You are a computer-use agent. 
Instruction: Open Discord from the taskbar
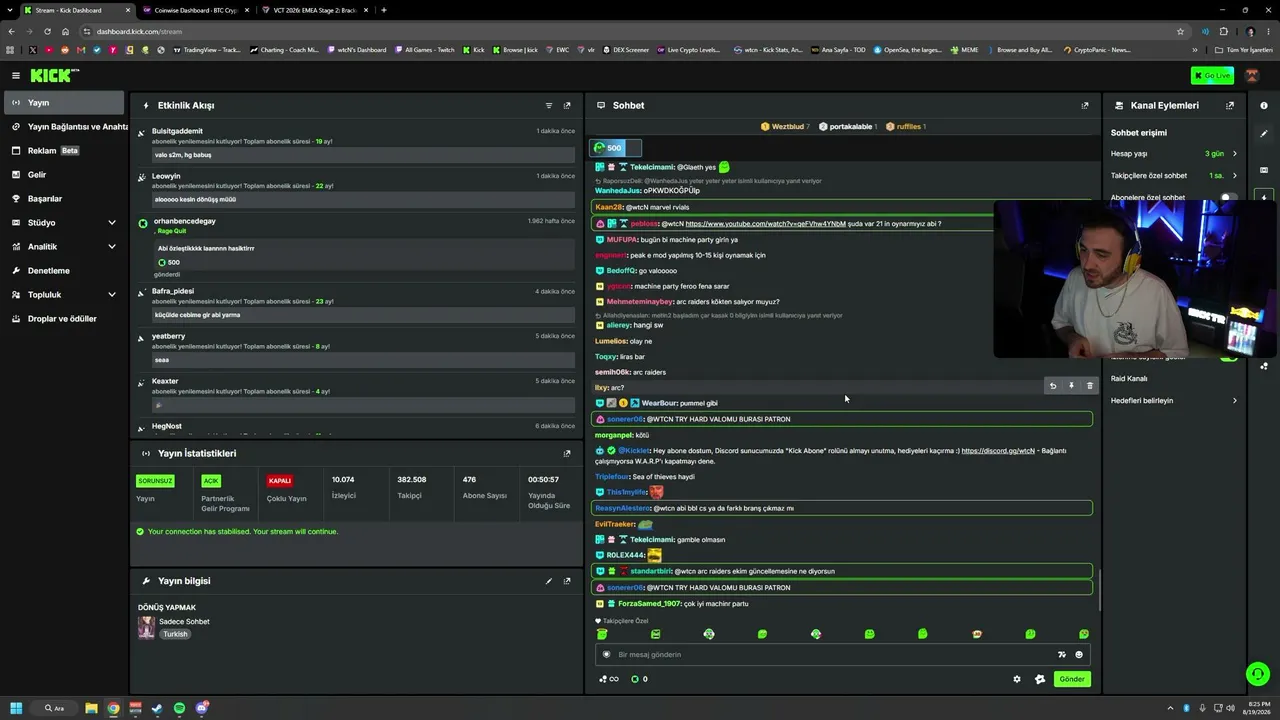tap(202, 708)
